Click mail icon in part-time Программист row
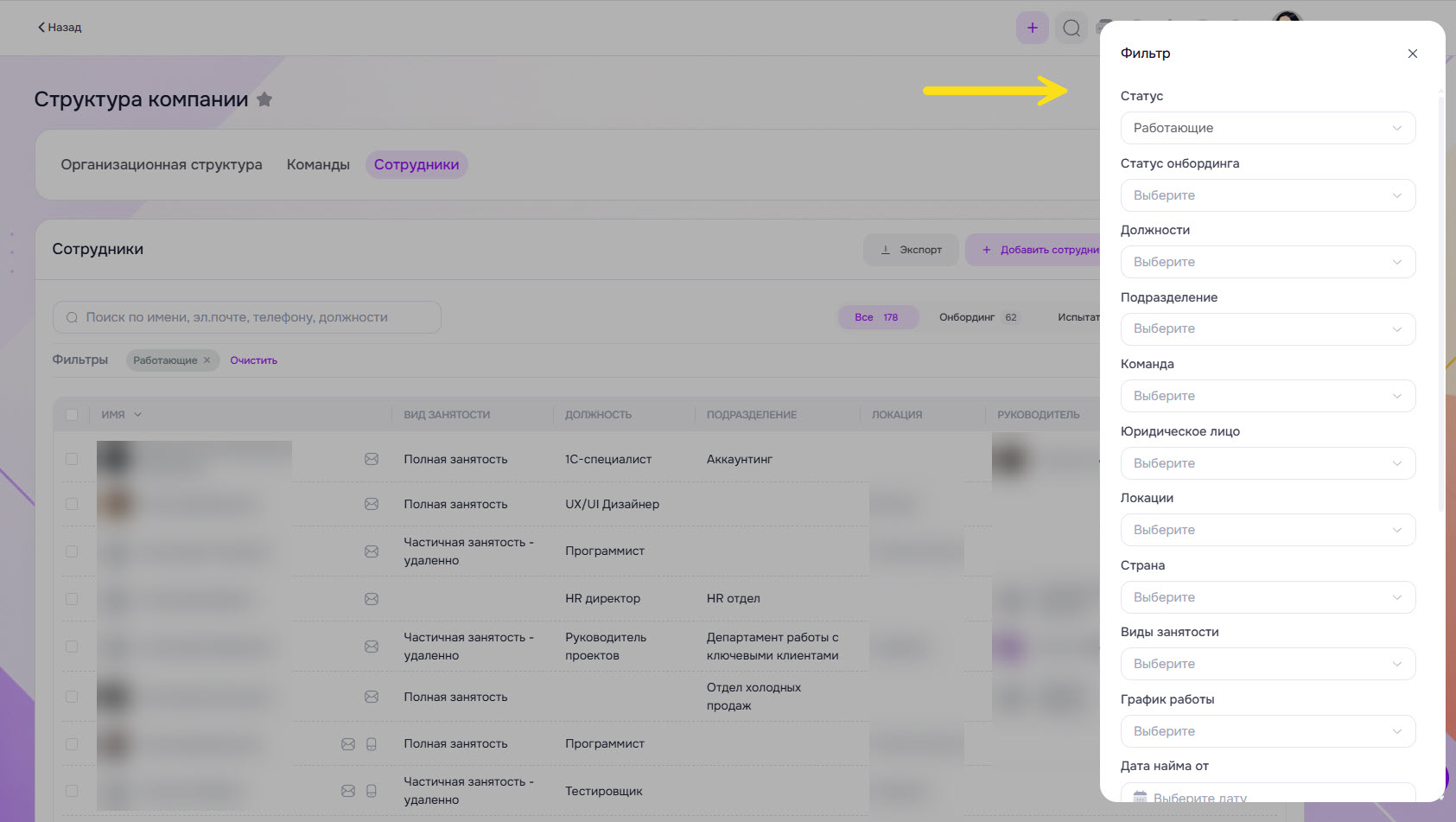This screenshot has width=1456, height=822. 372,551
